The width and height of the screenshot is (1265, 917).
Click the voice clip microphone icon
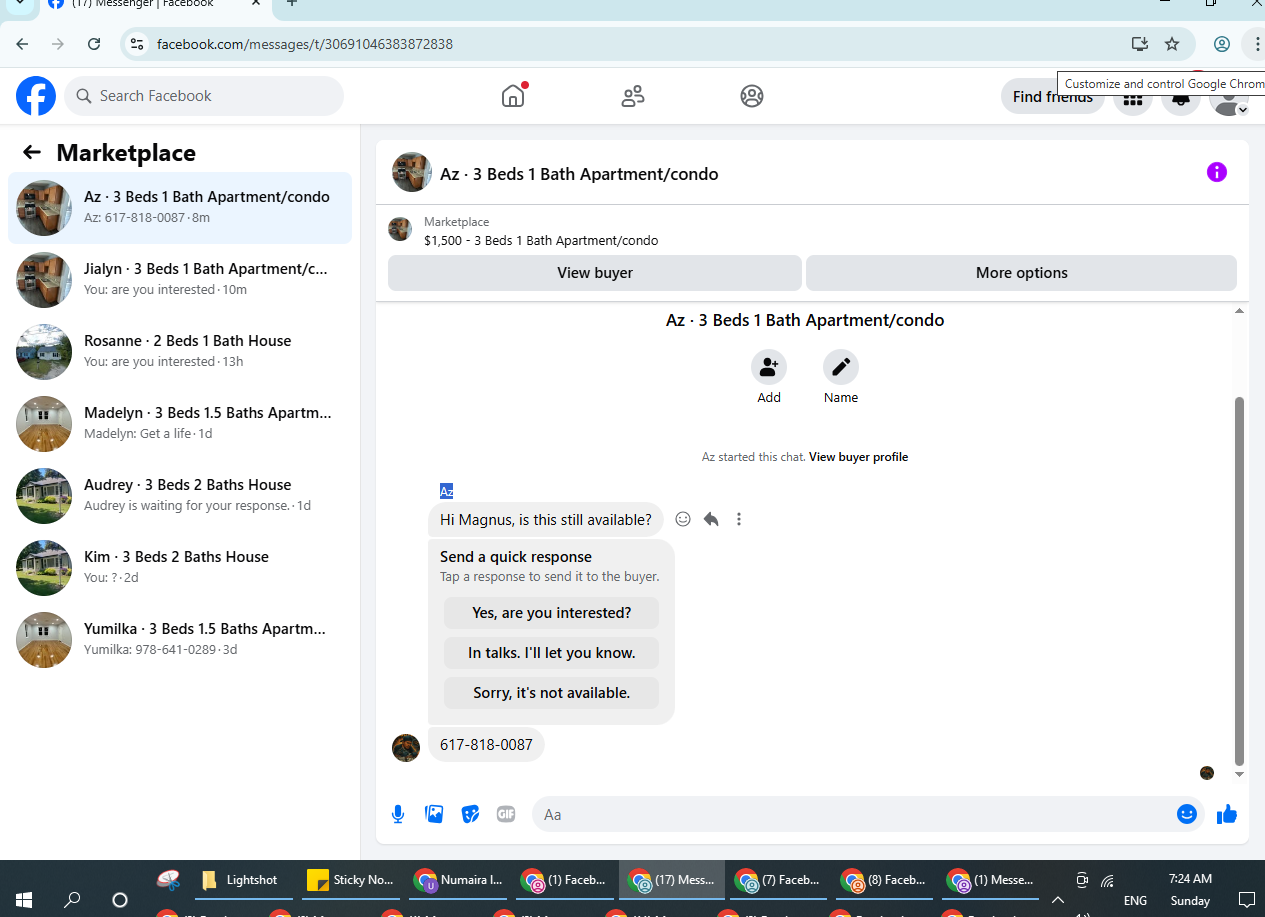[x=398, y=814]
